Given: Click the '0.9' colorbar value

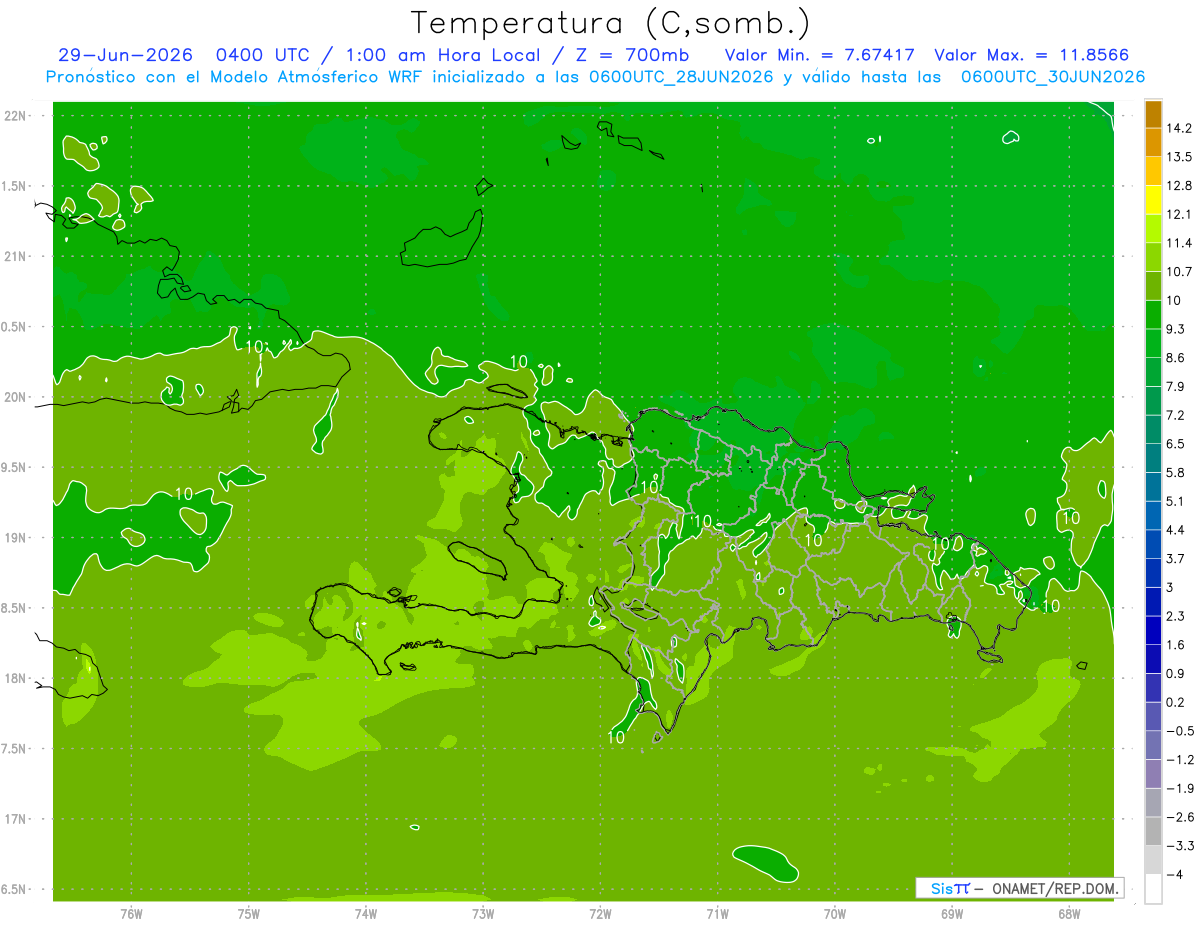Looking at the screenshot, I should [1176, 673].
